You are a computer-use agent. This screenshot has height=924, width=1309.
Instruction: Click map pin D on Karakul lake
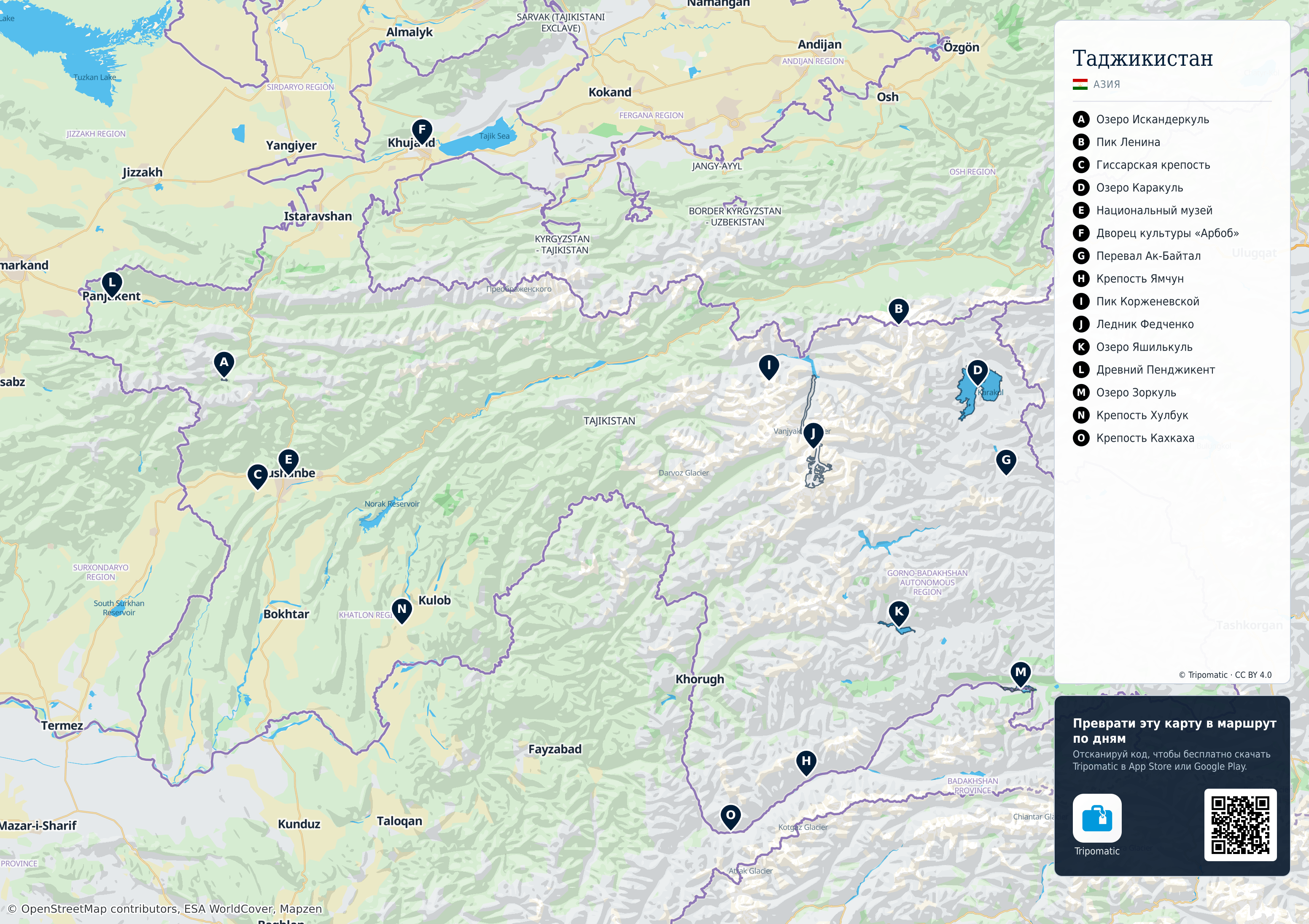coord(978,373)
